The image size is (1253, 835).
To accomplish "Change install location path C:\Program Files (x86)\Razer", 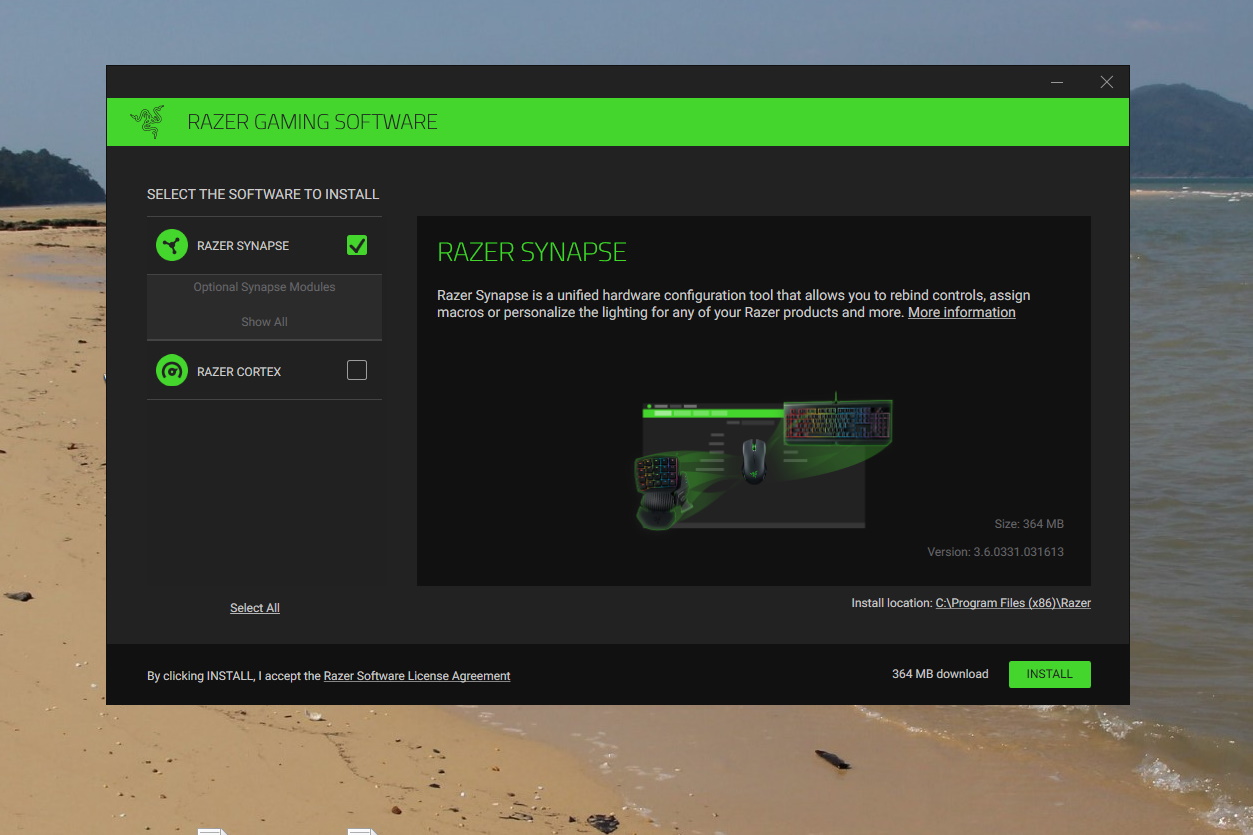I will (x=1013, y=603).
